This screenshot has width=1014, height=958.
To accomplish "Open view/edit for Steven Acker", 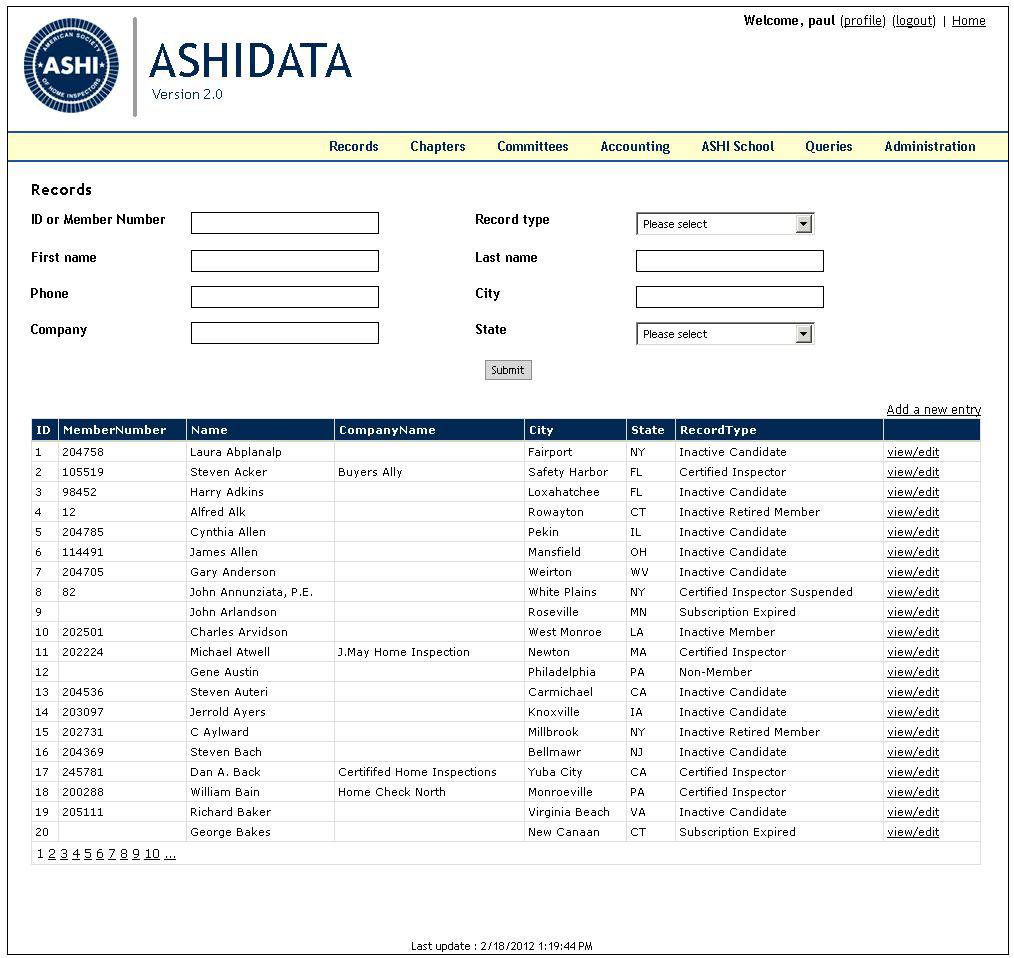I will pos(912,472).
